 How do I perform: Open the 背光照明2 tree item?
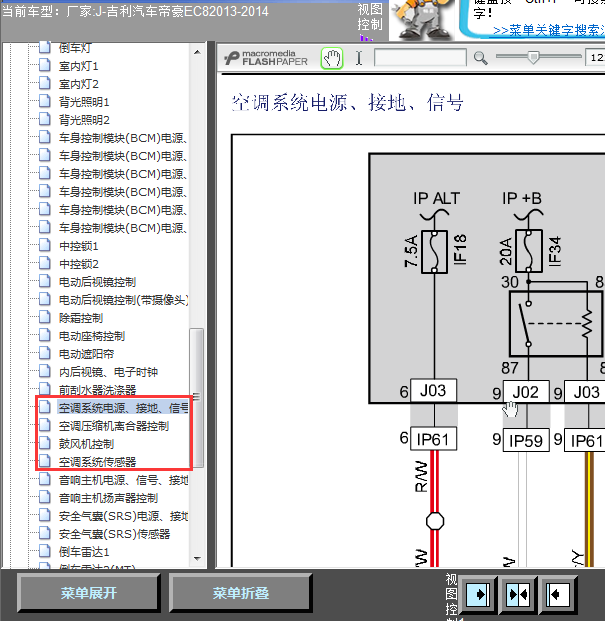[84, 120]
